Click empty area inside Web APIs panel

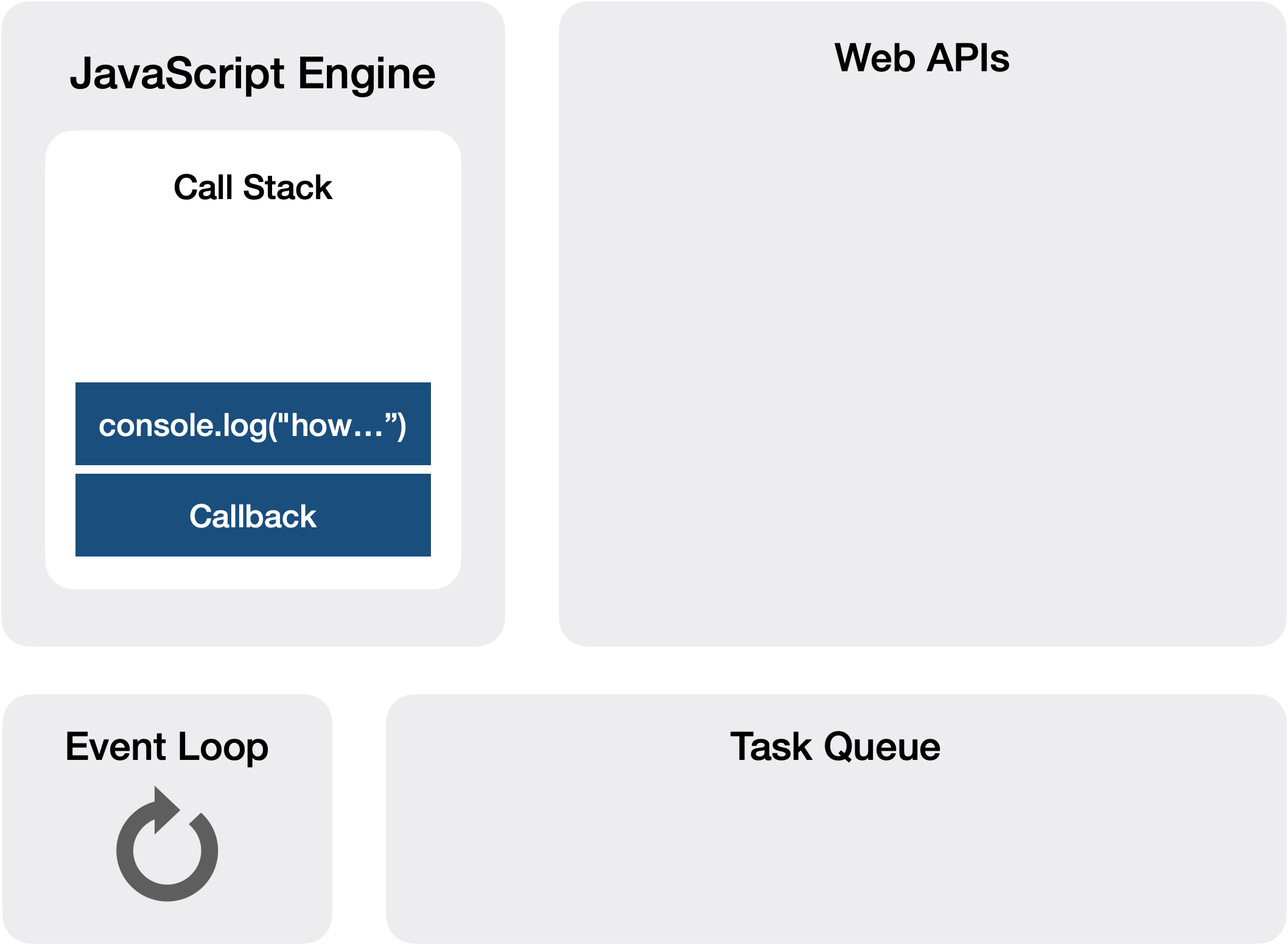(922, 365)
